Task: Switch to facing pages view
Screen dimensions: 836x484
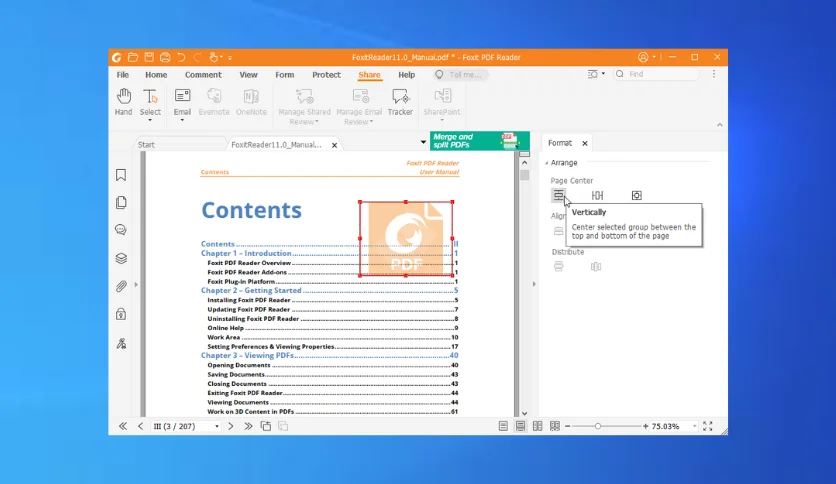Action: click(537, 426)
